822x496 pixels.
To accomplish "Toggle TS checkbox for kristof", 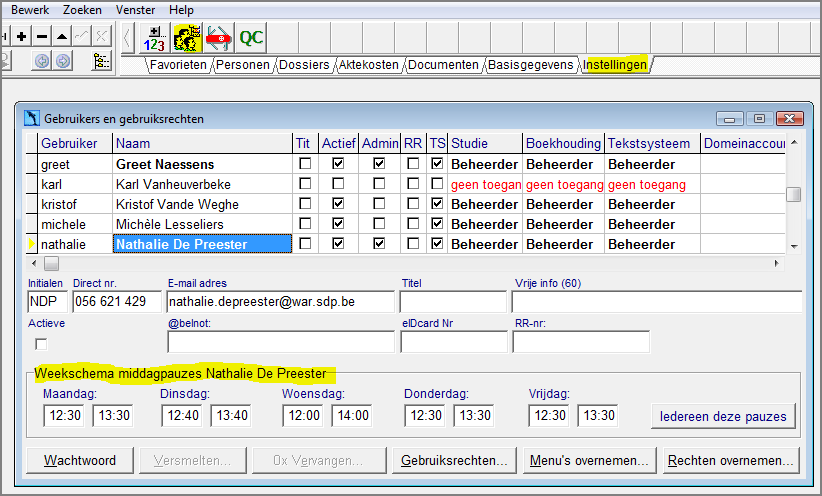I will (437, 203).
